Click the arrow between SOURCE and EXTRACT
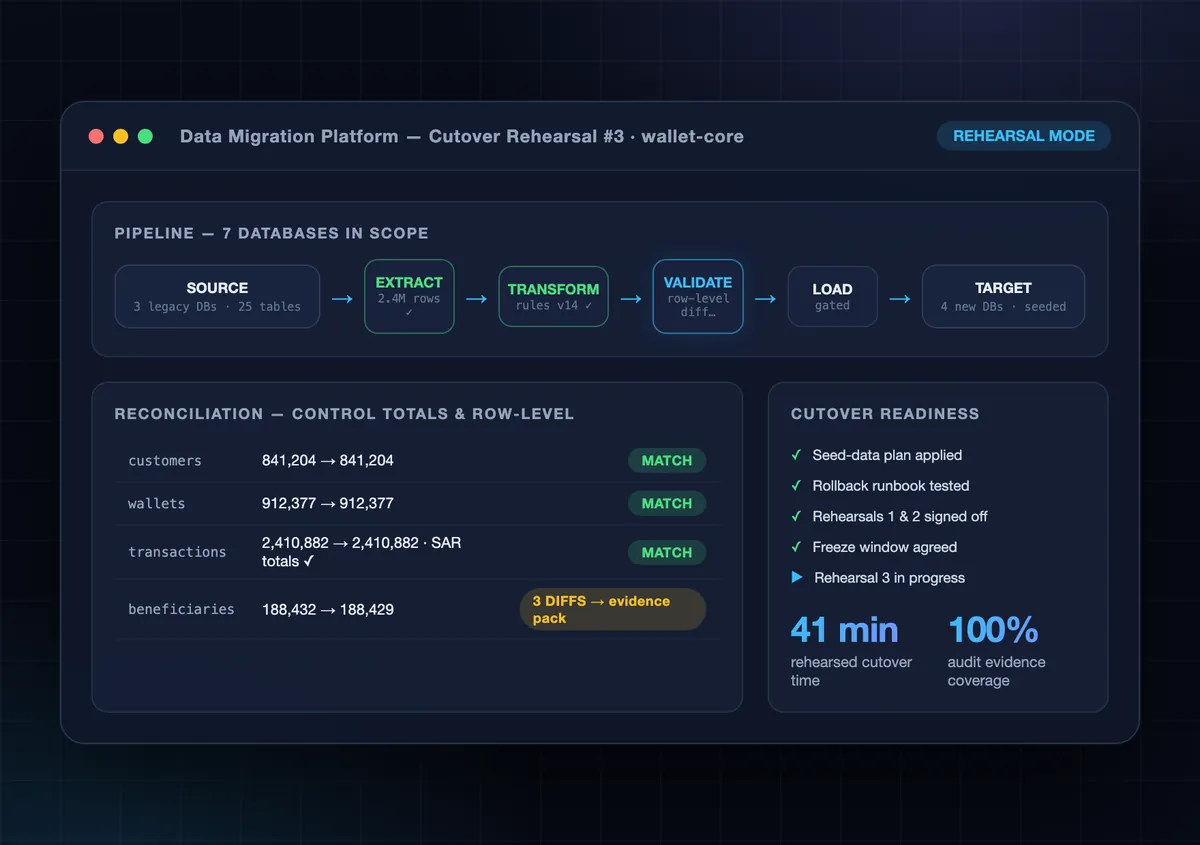Screen dimensions: 1200x845 (342, 297)
